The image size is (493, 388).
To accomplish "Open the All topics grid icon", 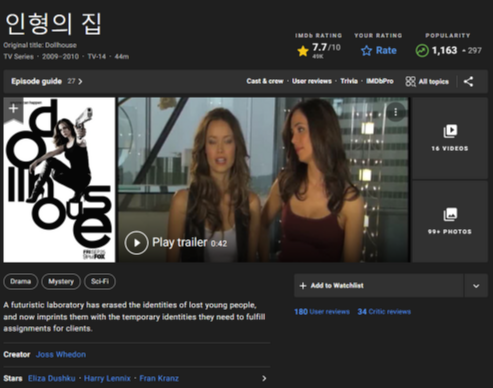I will point(410,81).
